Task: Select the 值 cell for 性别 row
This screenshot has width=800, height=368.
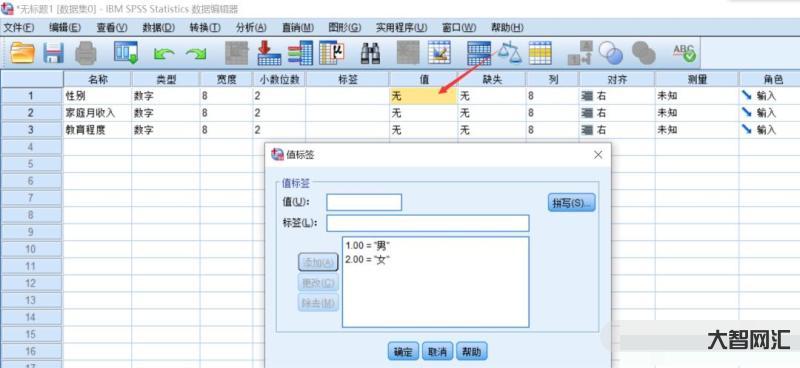Action: pyautogui.click(x=423, y=95)
